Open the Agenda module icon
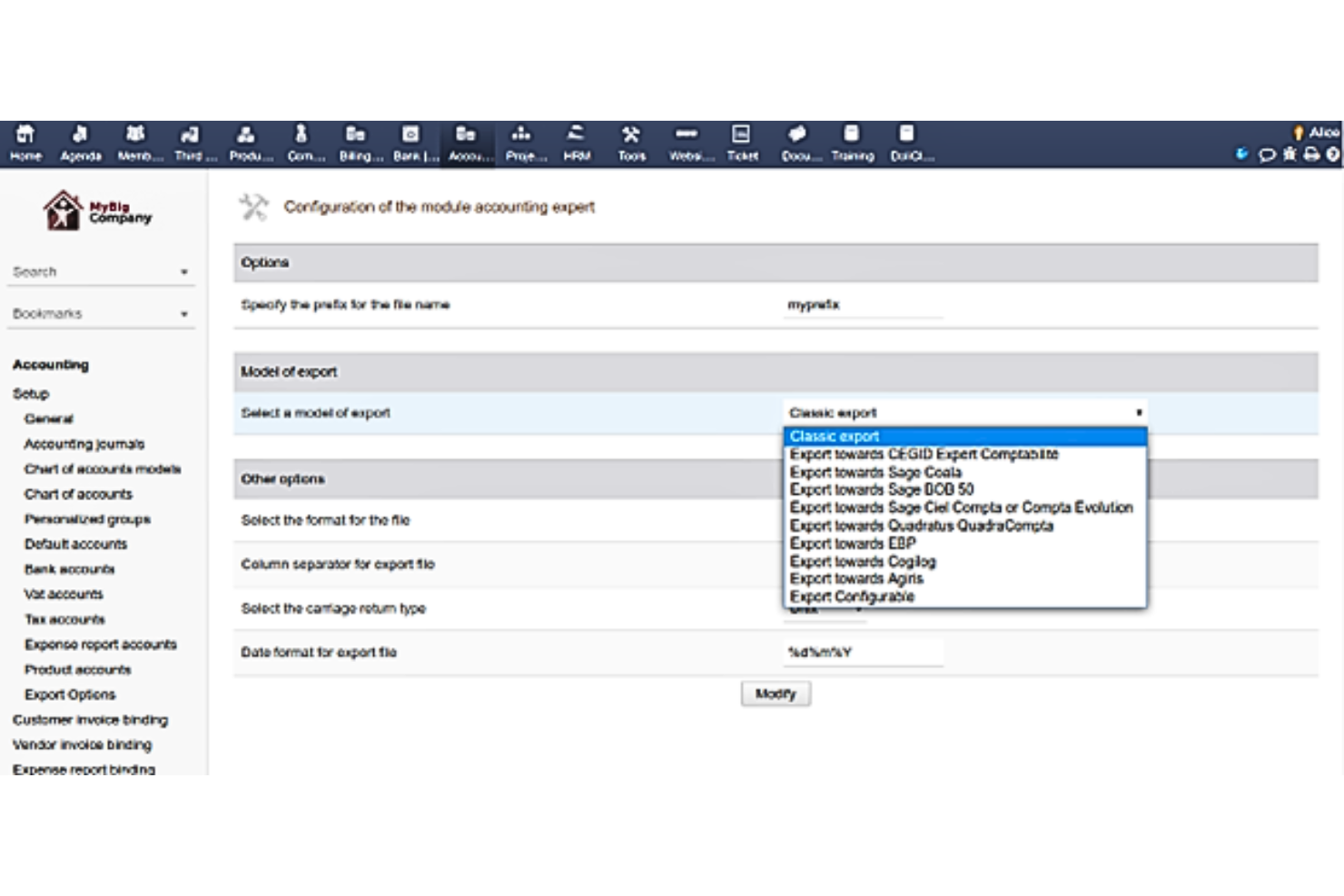This screenshot has height=896, width=1344. (81, 134)
